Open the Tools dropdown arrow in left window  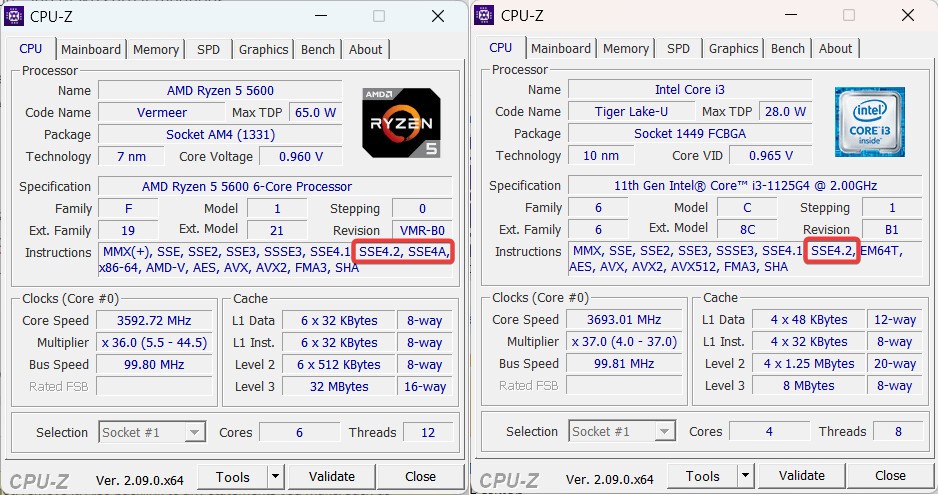coord(275,477)
